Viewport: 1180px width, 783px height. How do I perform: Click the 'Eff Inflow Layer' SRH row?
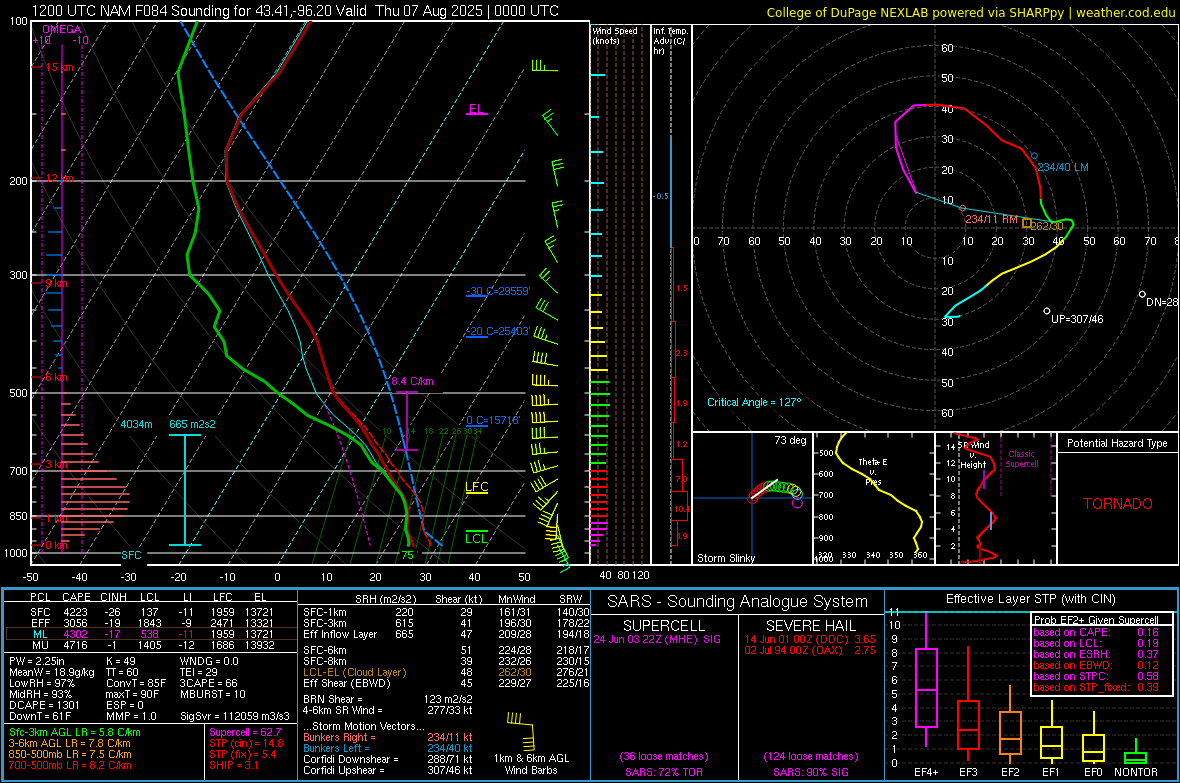point(446,634)
